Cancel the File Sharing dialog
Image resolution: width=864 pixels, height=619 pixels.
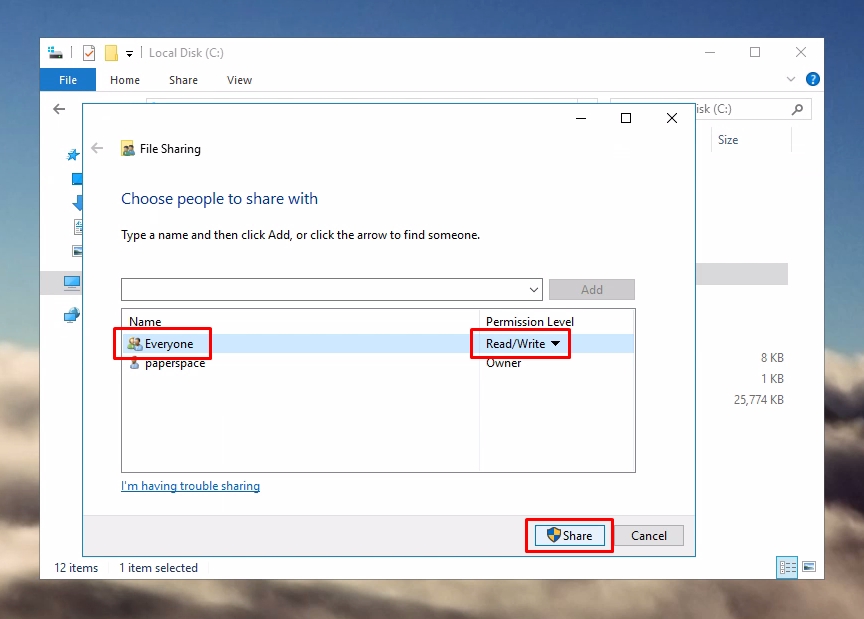649,535
